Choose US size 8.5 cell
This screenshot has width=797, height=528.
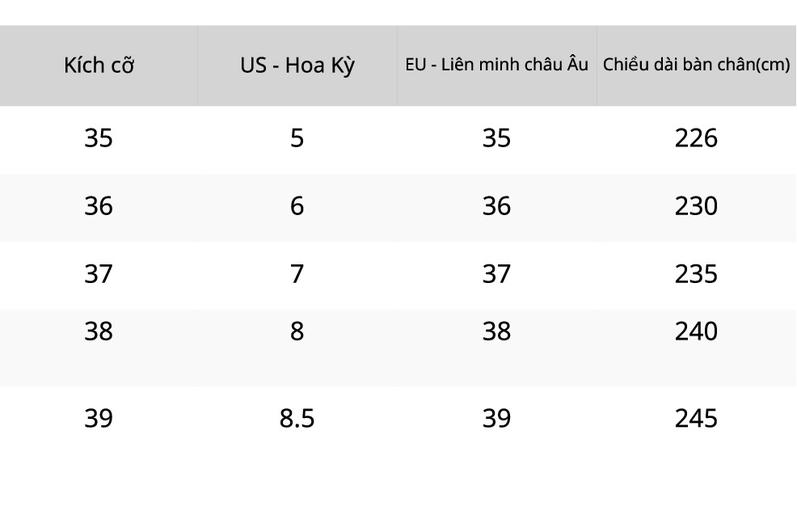[297, 419]
